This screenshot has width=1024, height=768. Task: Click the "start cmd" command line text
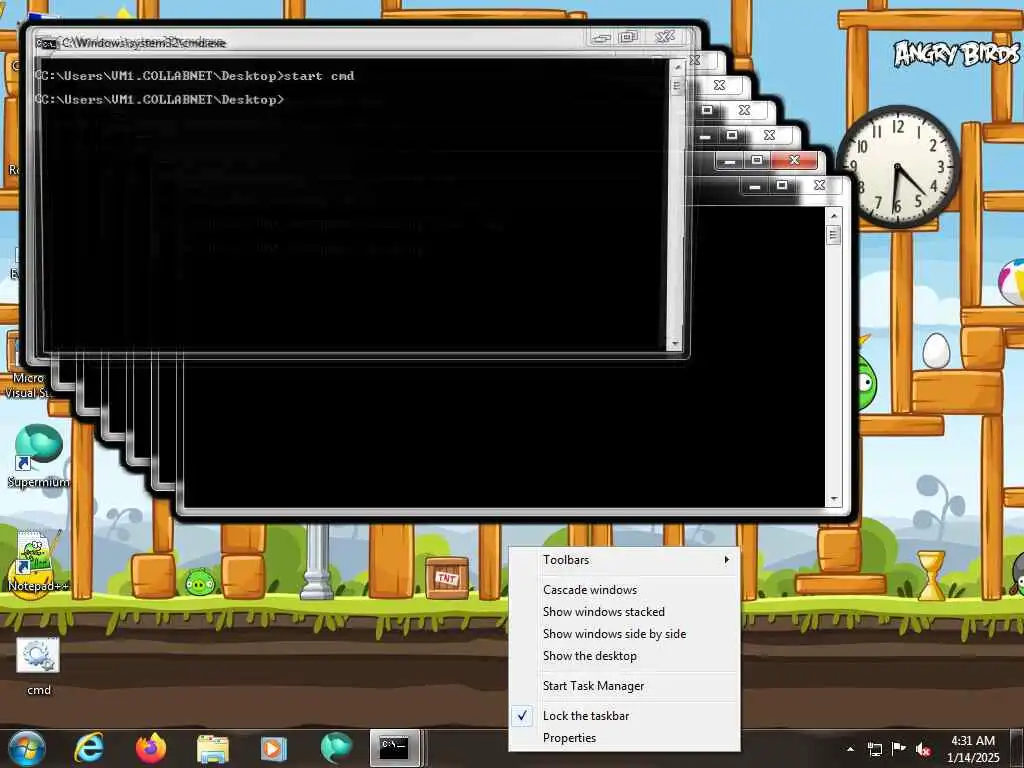pyautogui.click(x=319, y=76)
